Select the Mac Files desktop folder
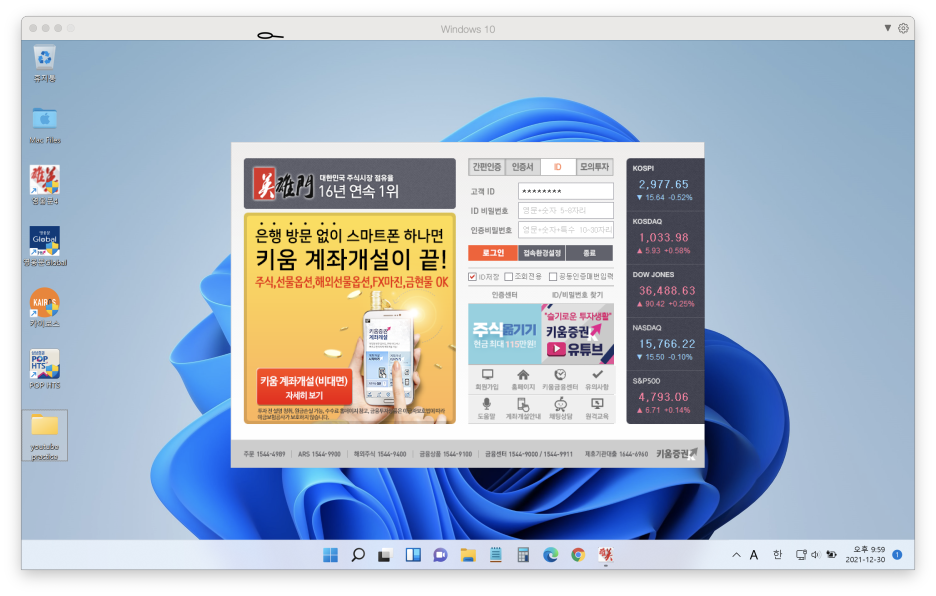Viewport: 936px width, 596px height. click(x=45, y=125)
